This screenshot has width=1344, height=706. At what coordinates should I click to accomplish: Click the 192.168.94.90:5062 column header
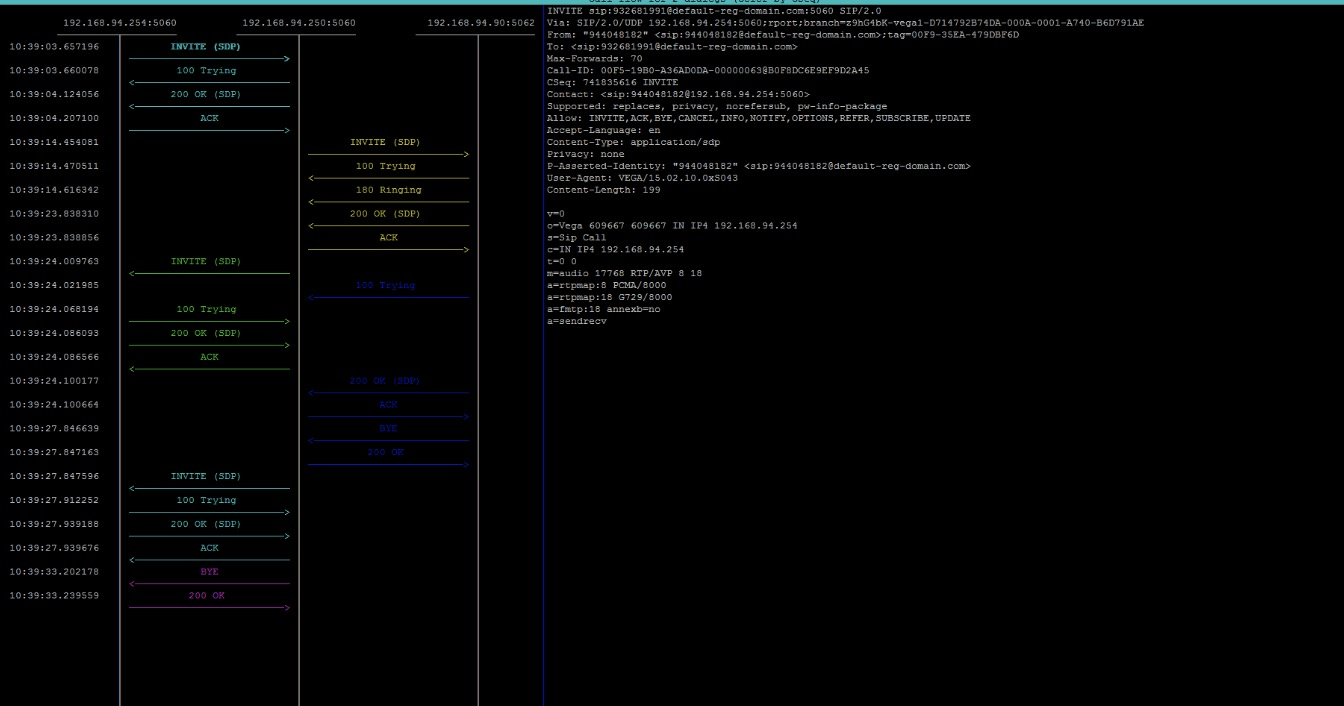[481, 23]
